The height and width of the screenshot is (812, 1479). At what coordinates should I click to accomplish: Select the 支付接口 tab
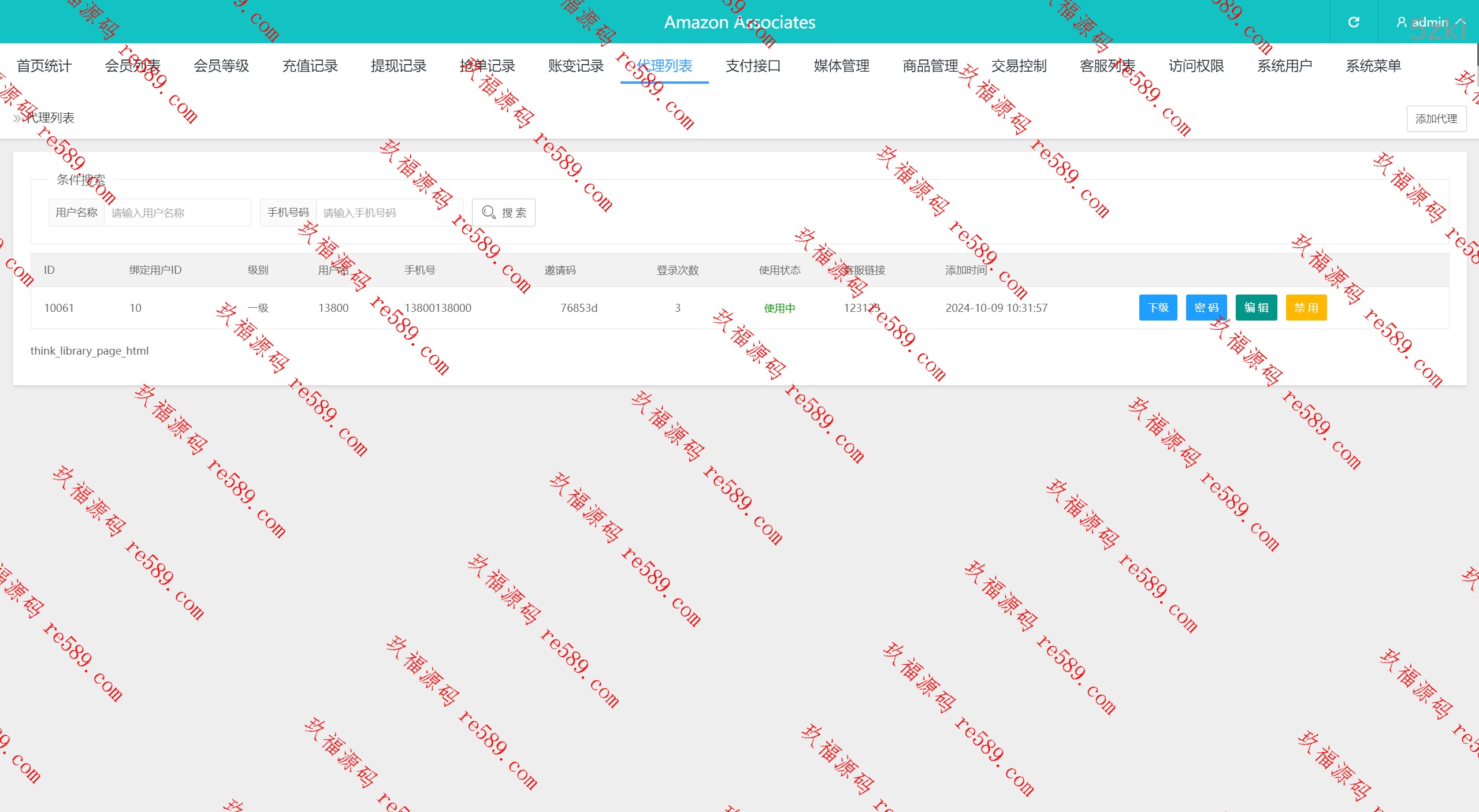[753, 66]
